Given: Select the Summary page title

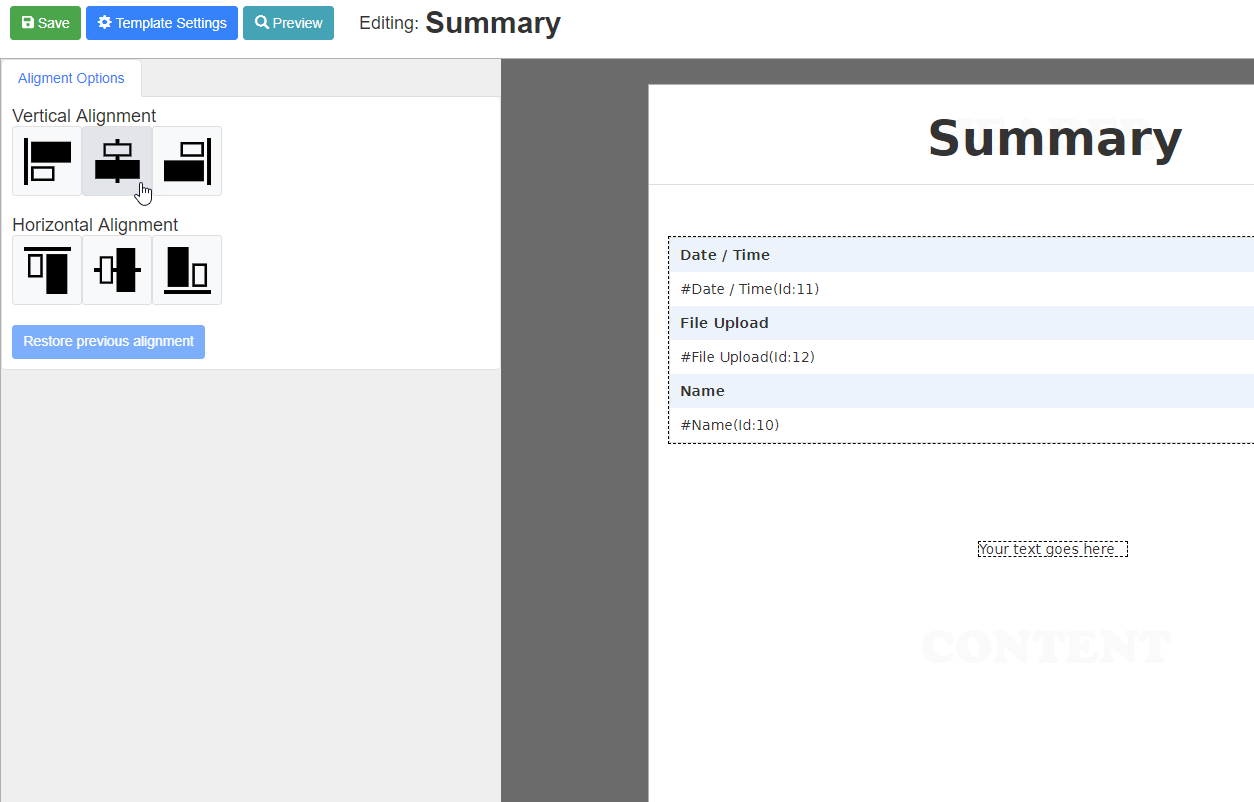Looking at the screenshot, I should click(x=1055, y=139).
